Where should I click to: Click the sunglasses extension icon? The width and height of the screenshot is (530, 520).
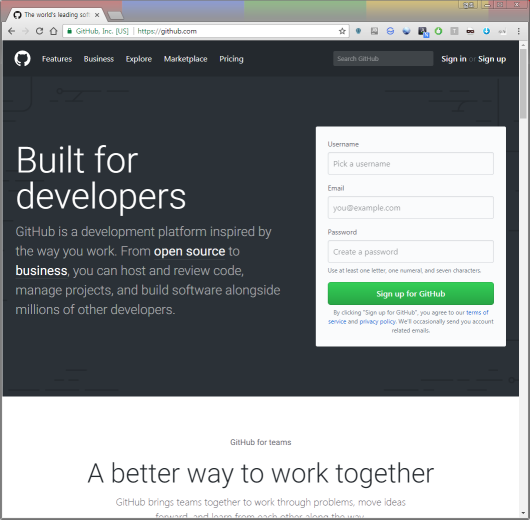click(x=470, y=31)
